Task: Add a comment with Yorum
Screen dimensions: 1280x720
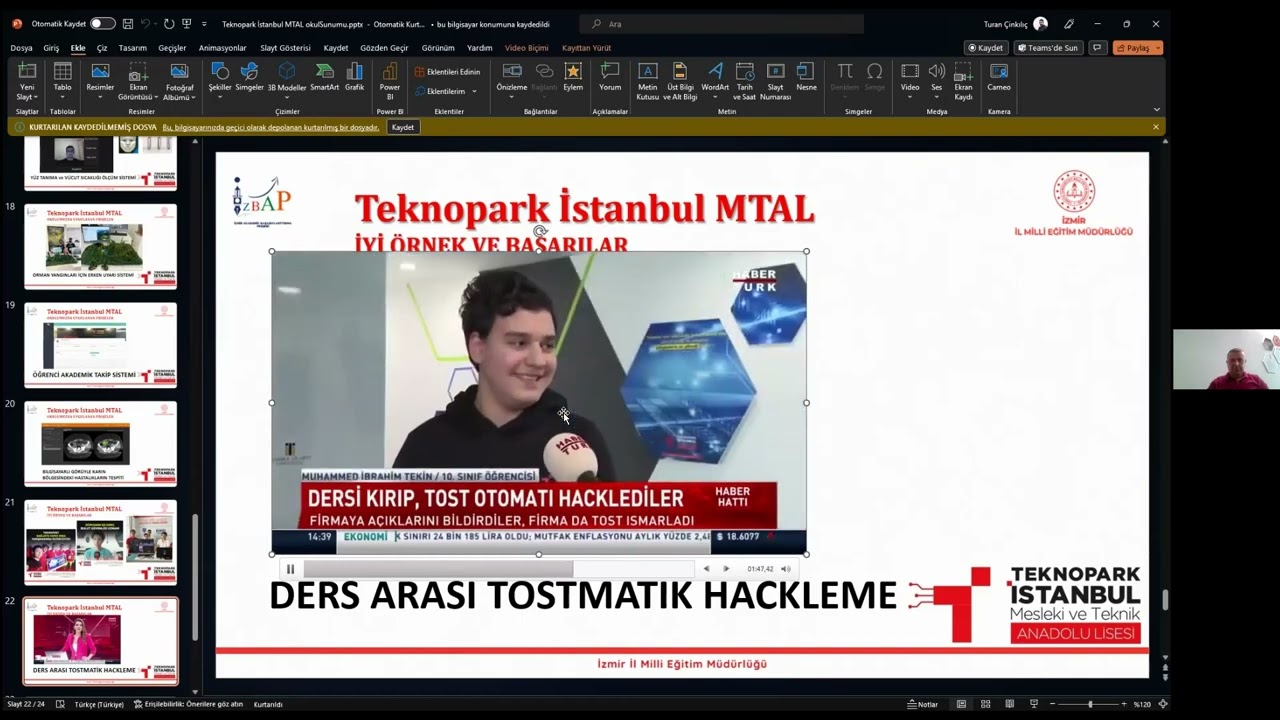Action: click(610, 77)
